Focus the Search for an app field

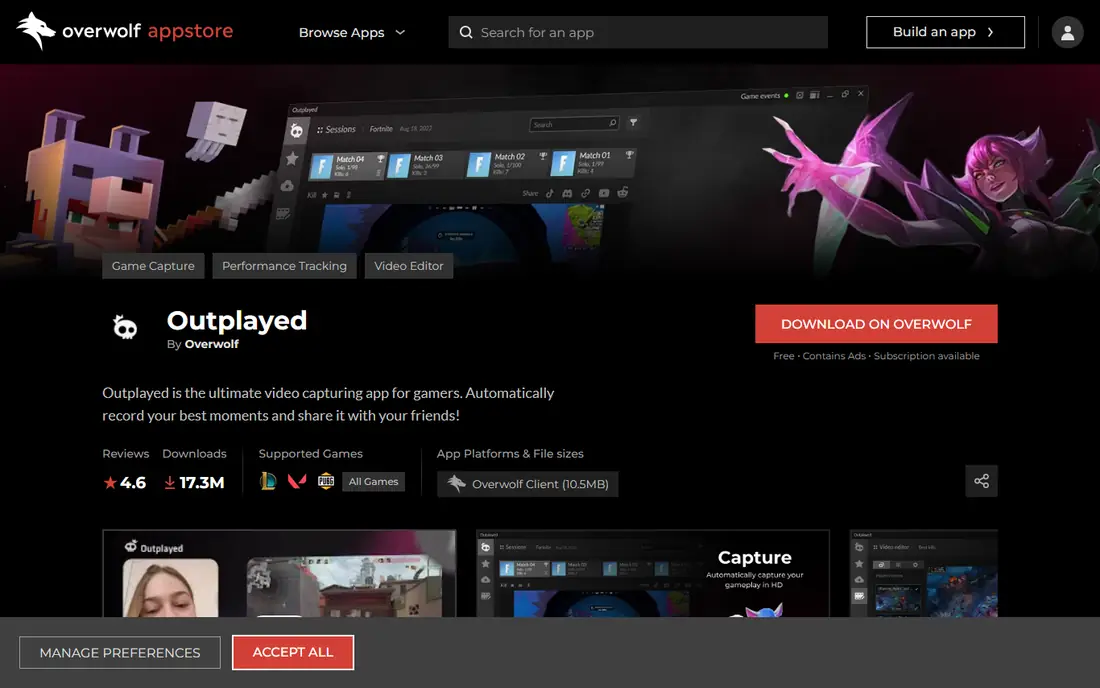(x=638, y=32)
